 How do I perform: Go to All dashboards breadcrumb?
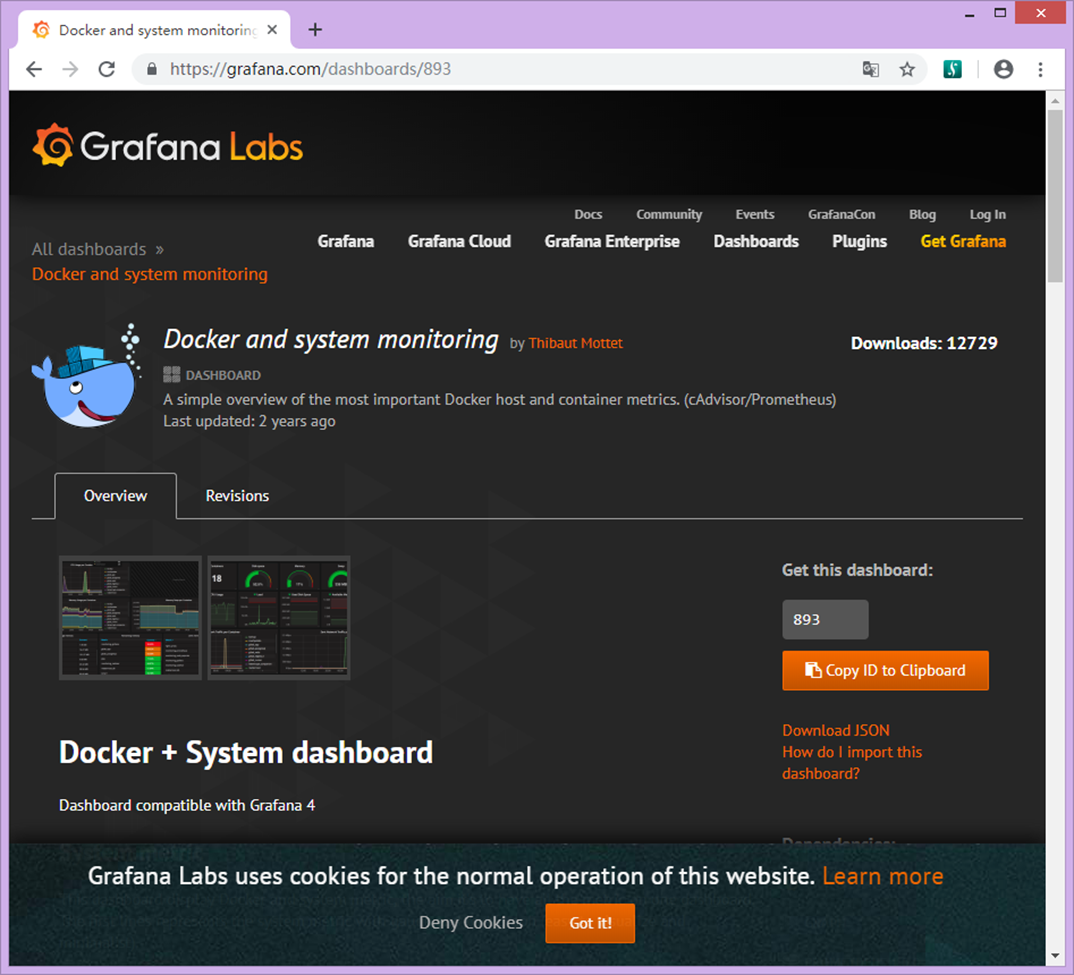89,249
